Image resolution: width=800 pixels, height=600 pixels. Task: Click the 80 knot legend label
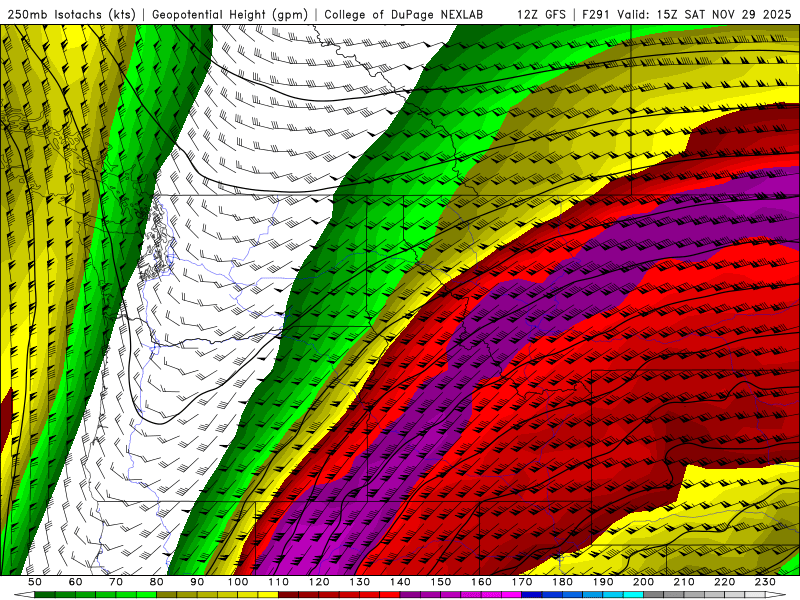pos(157,582)
